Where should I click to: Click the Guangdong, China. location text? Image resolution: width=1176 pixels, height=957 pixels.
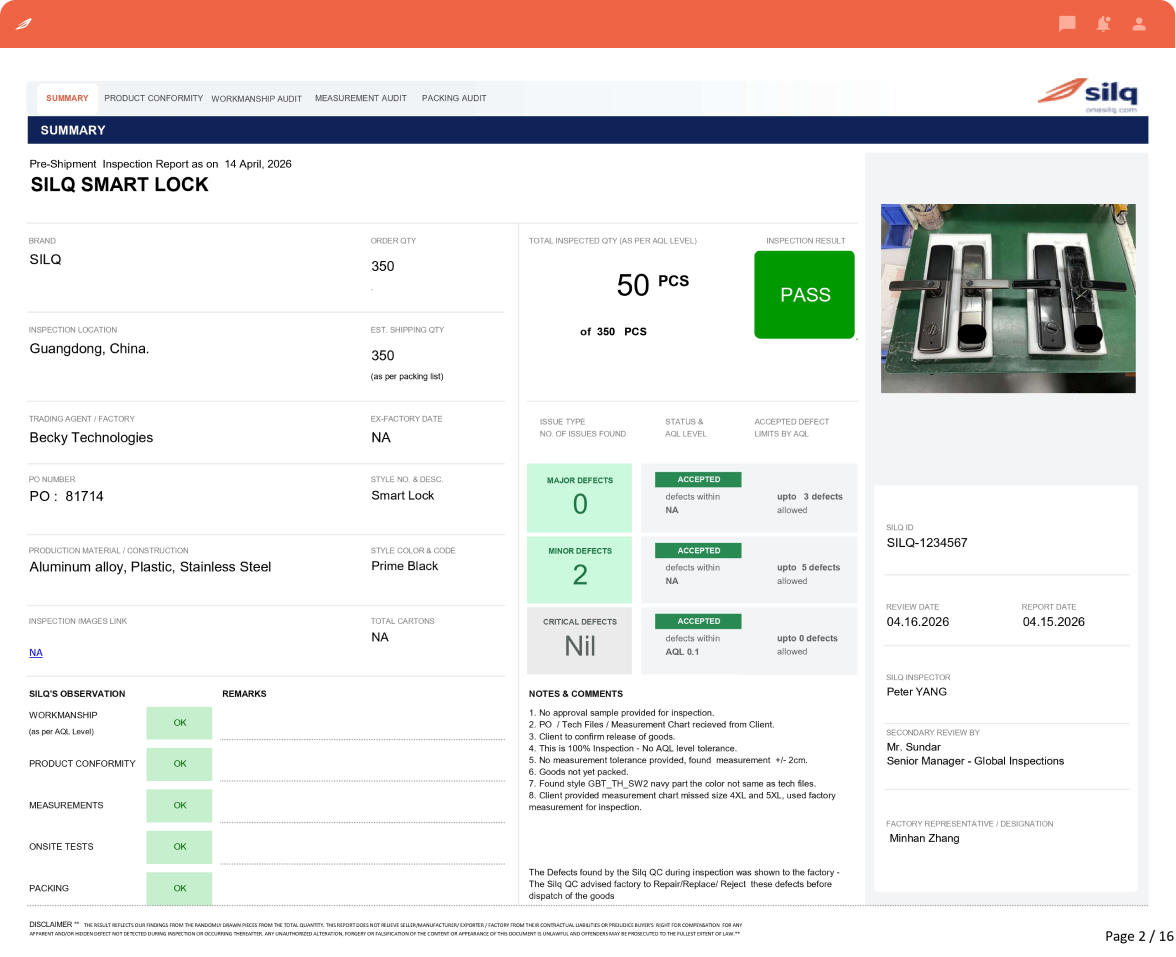pos(89,349)
